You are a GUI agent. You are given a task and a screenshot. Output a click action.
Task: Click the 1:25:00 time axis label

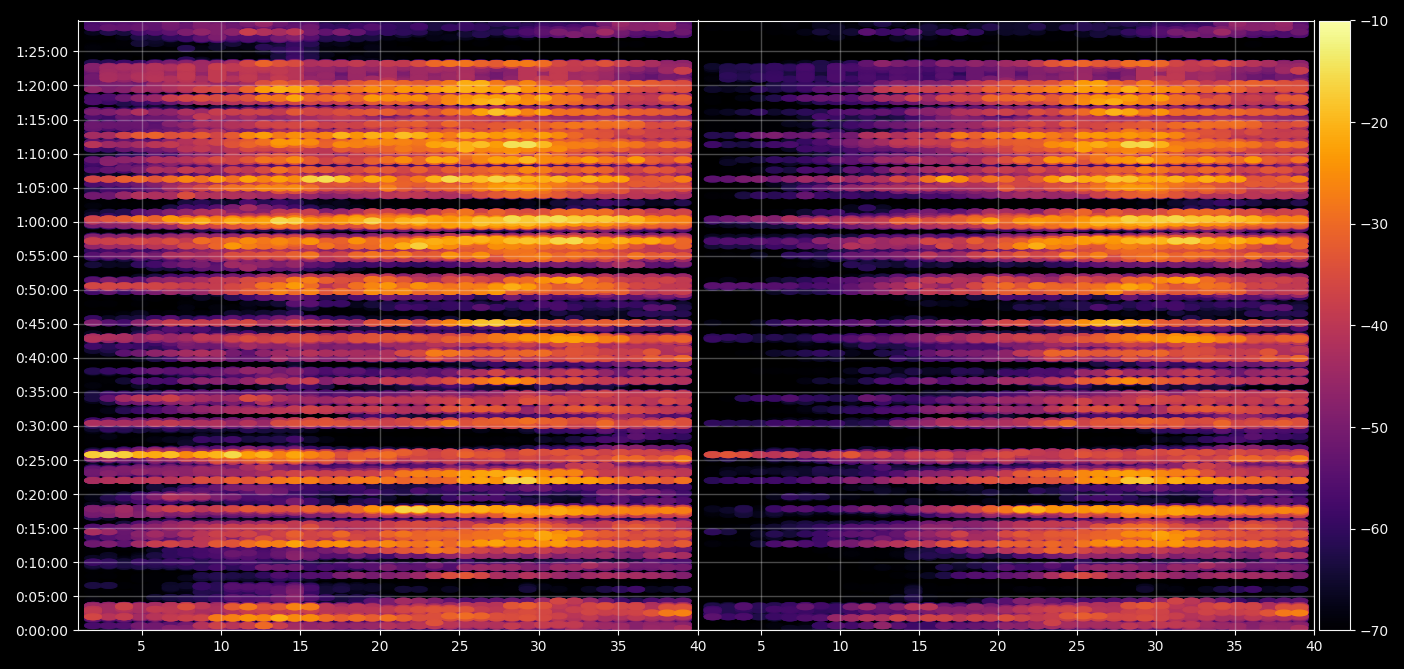[42, 52]
